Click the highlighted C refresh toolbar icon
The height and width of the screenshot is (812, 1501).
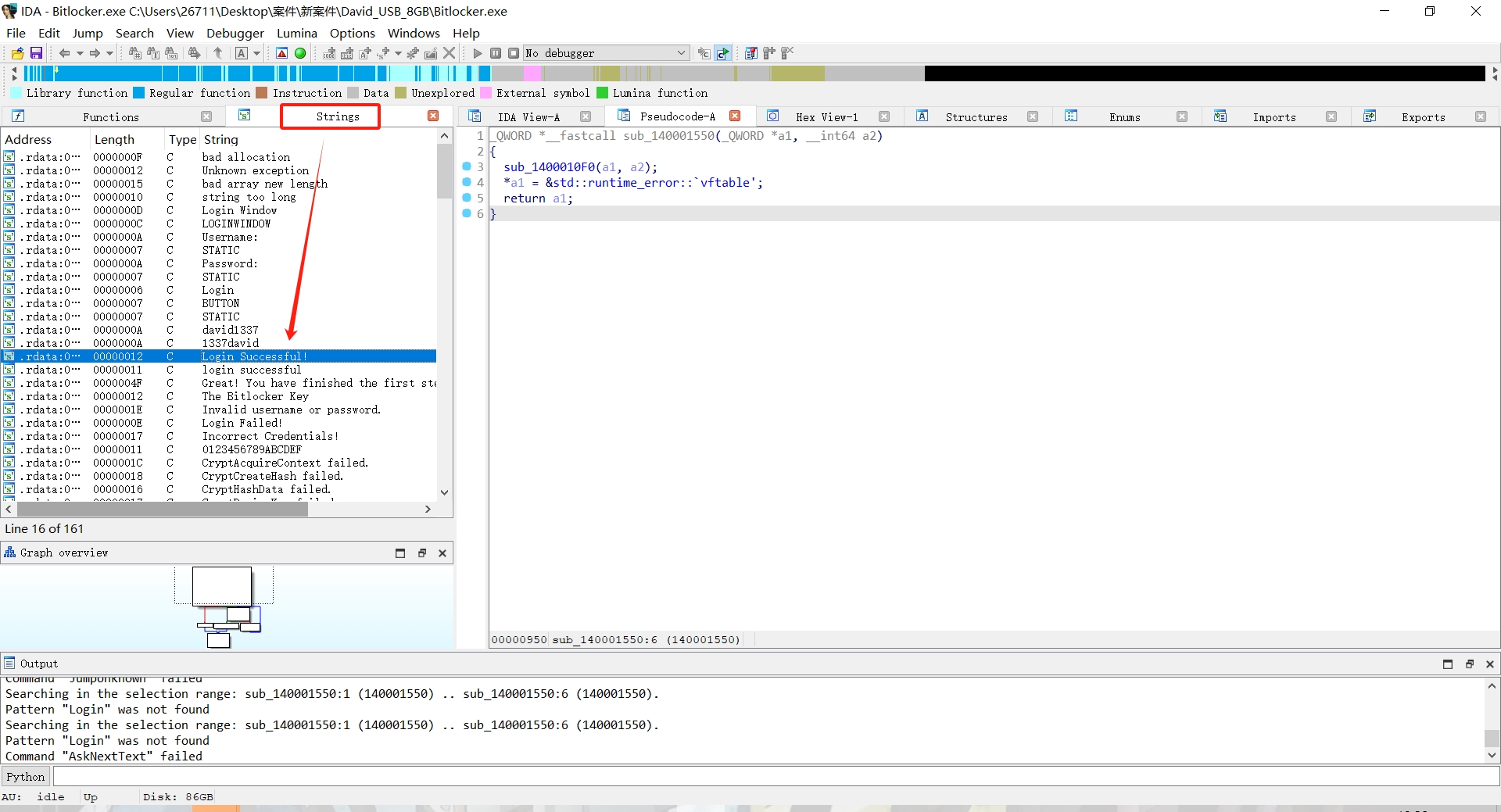(x=723, y=53)
